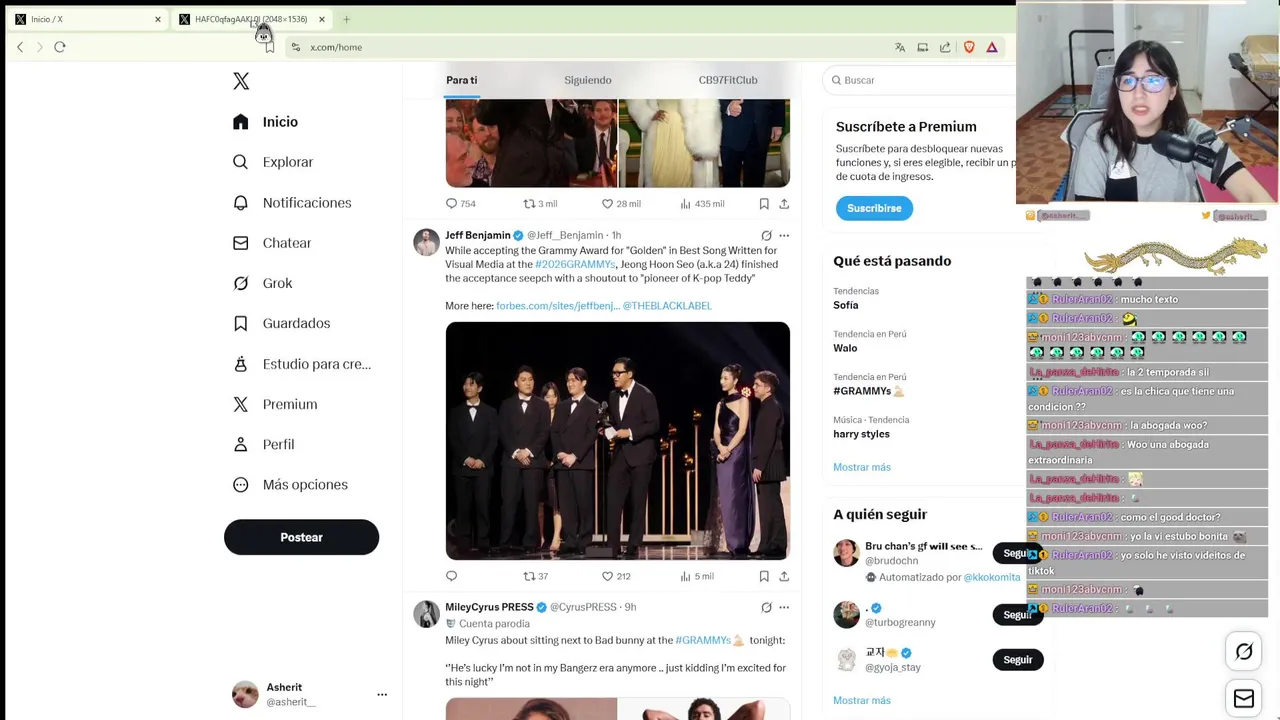Open Notificaciones in sidebar
This screenshot has width=1280, height=720.
click(x=292, y=203)
